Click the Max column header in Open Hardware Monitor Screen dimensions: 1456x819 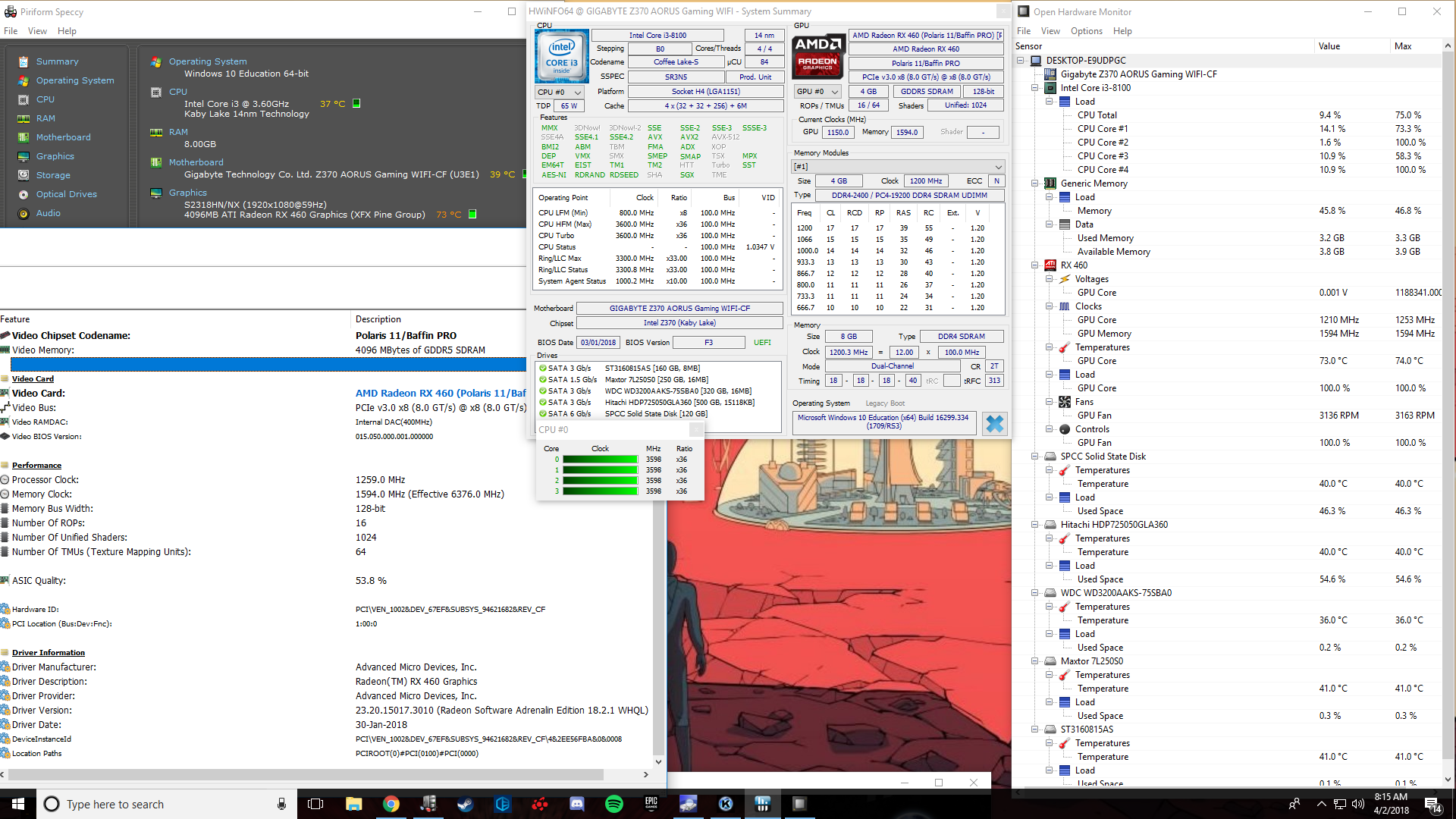(1415, 46)
